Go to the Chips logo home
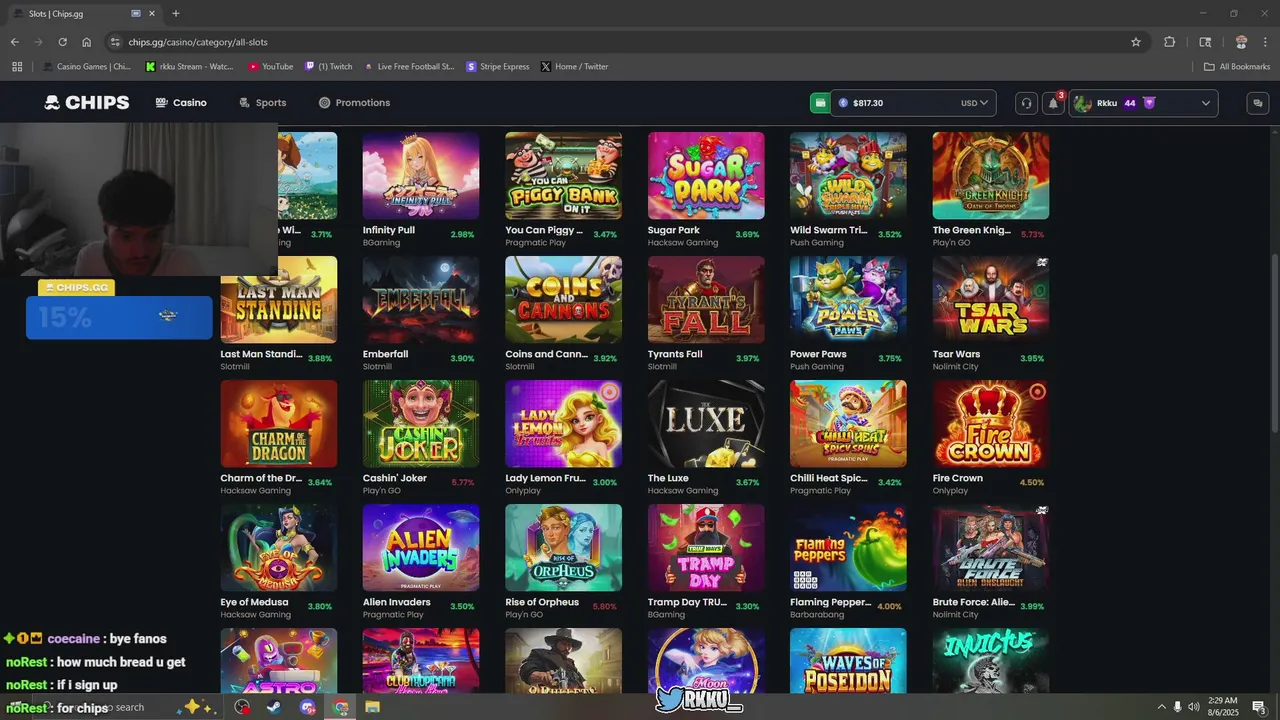Viewport: 1280px width, 720px height. [x=87, y=103]
